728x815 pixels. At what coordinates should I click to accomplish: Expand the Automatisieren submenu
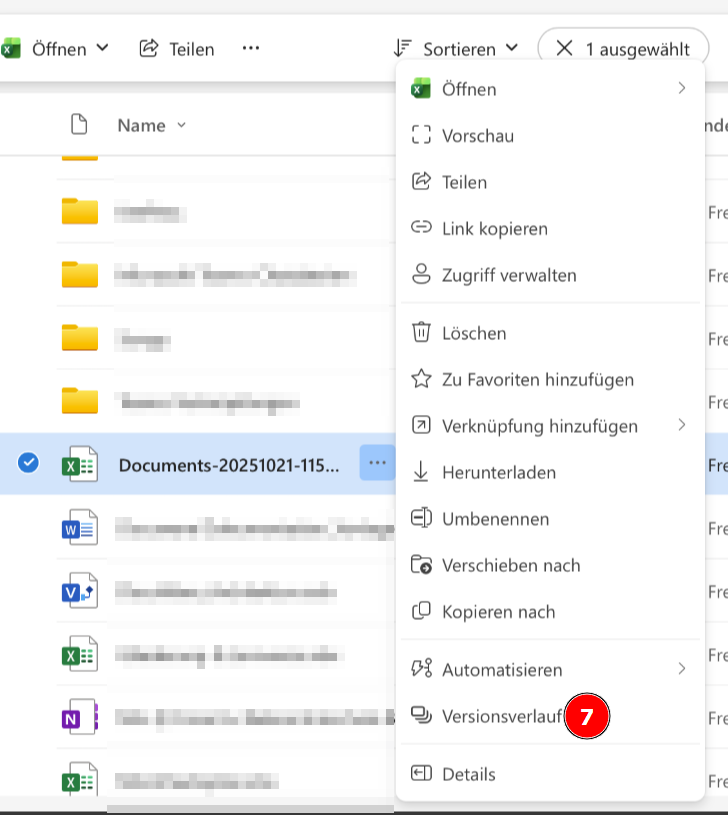(x=681, y=669)
